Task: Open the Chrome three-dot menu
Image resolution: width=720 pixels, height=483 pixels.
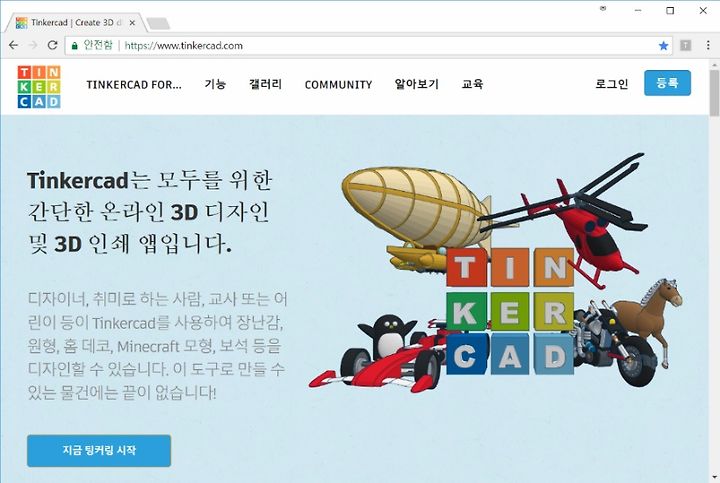Action: click(708, 45)
